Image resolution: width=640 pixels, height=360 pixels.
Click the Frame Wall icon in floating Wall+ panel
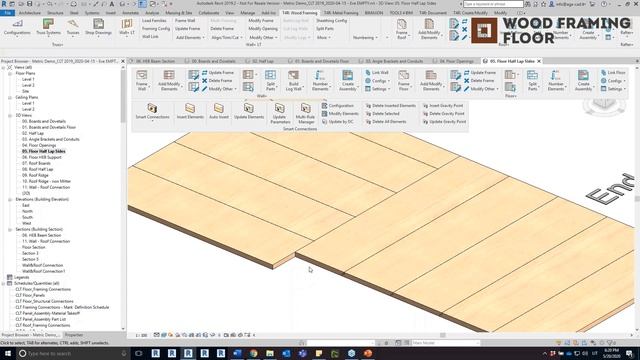click(142, 80)
